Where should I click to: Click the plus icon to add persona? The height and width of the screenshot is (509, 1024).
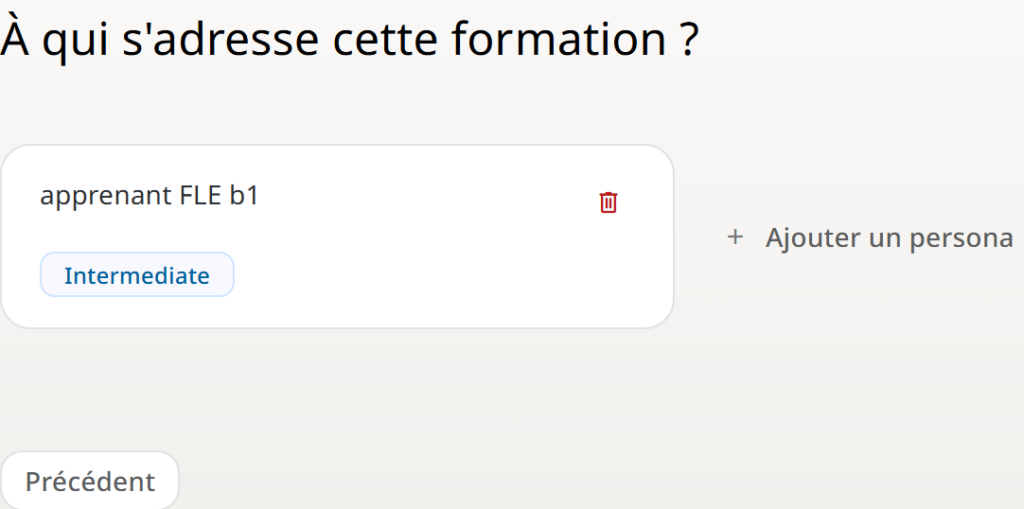(x=736, y=238)
